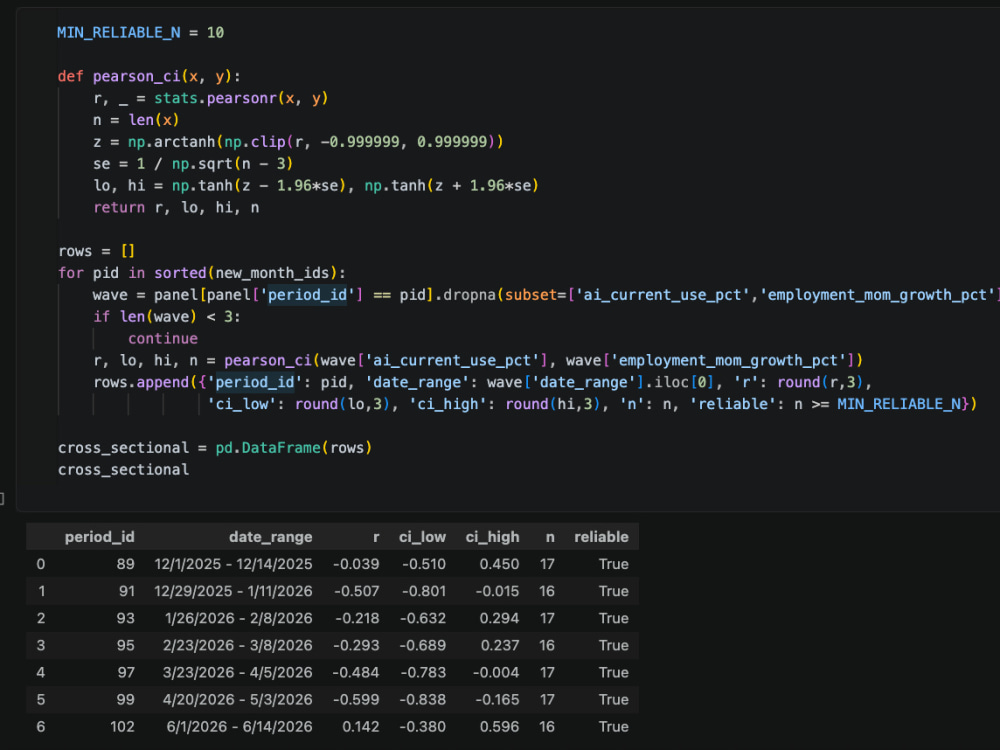Click ci_low value -0.838
Screen dimensions: 1000x750
pos(423,700)
